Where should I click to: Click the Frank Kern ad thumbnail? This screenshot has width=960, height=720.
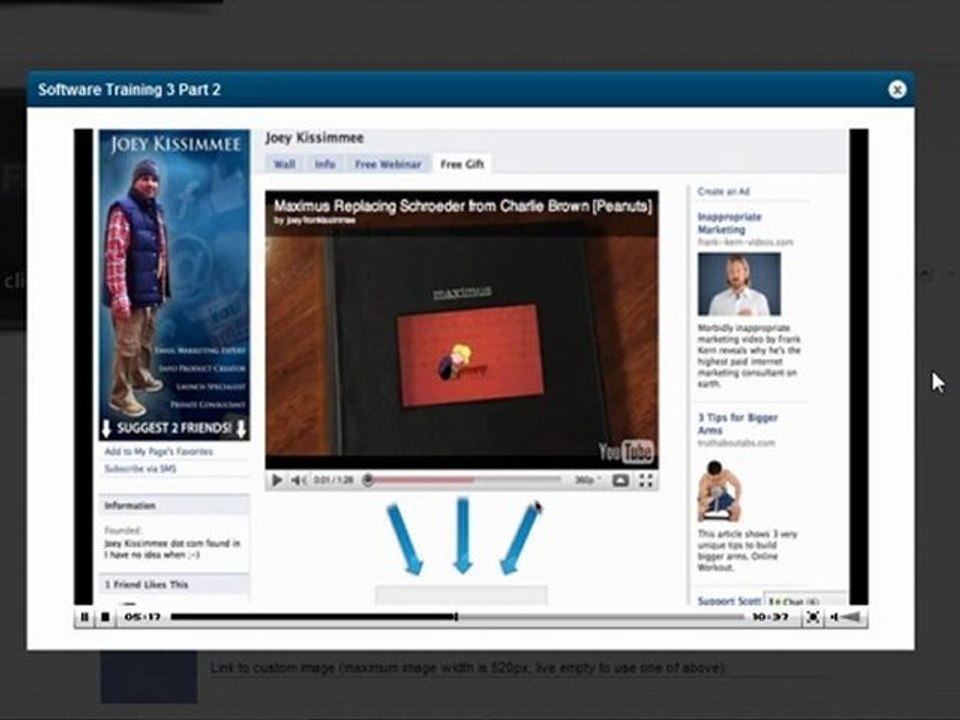coord(739,284)
